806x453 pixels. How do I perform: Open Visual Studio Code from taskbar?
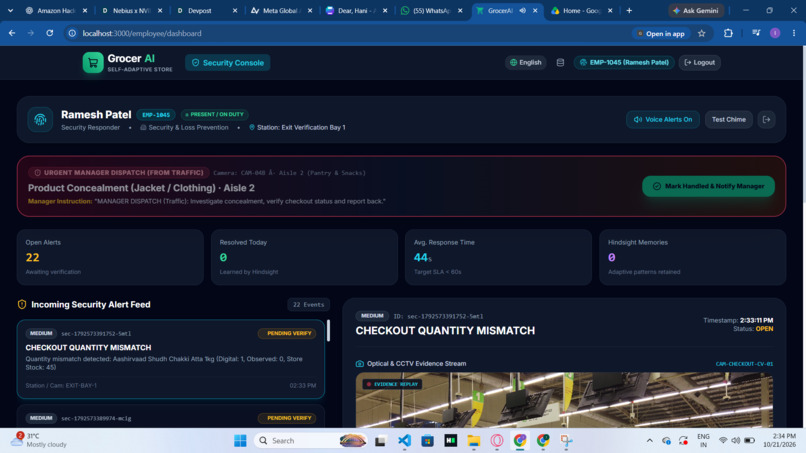405,441
